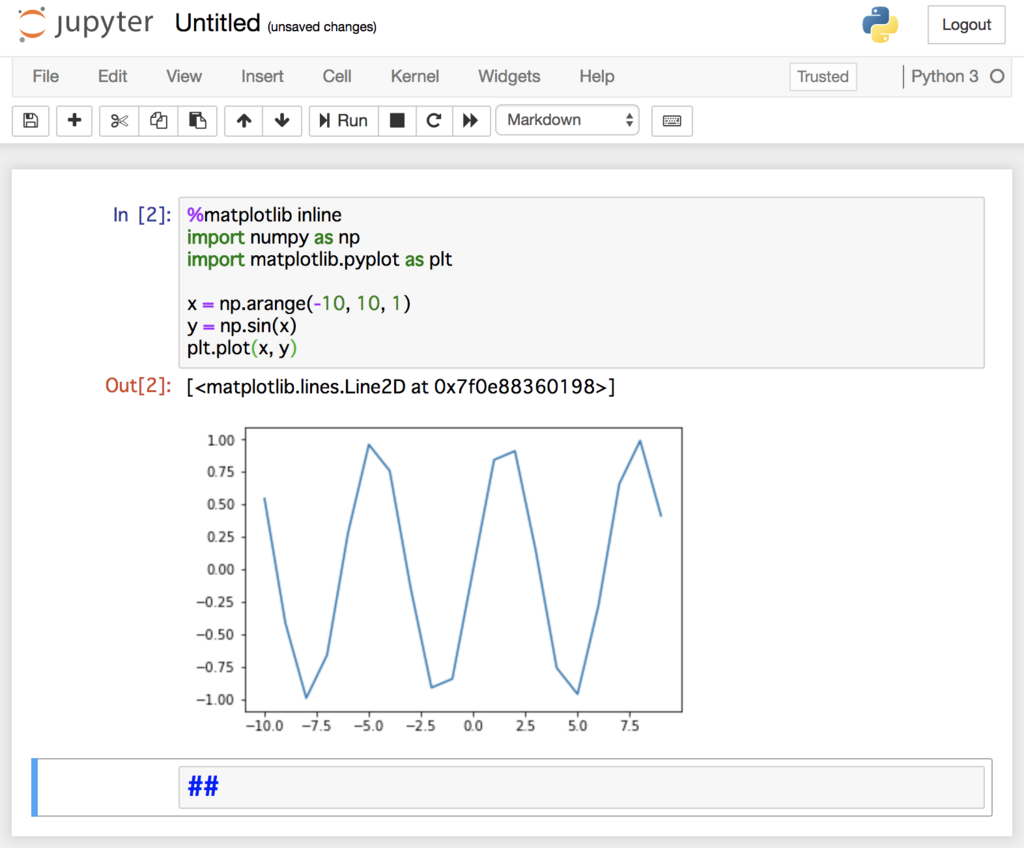The width and height of the screenshot is (1024, 848).
Task: Click the sine wave plot output
Action: (440, 580)
